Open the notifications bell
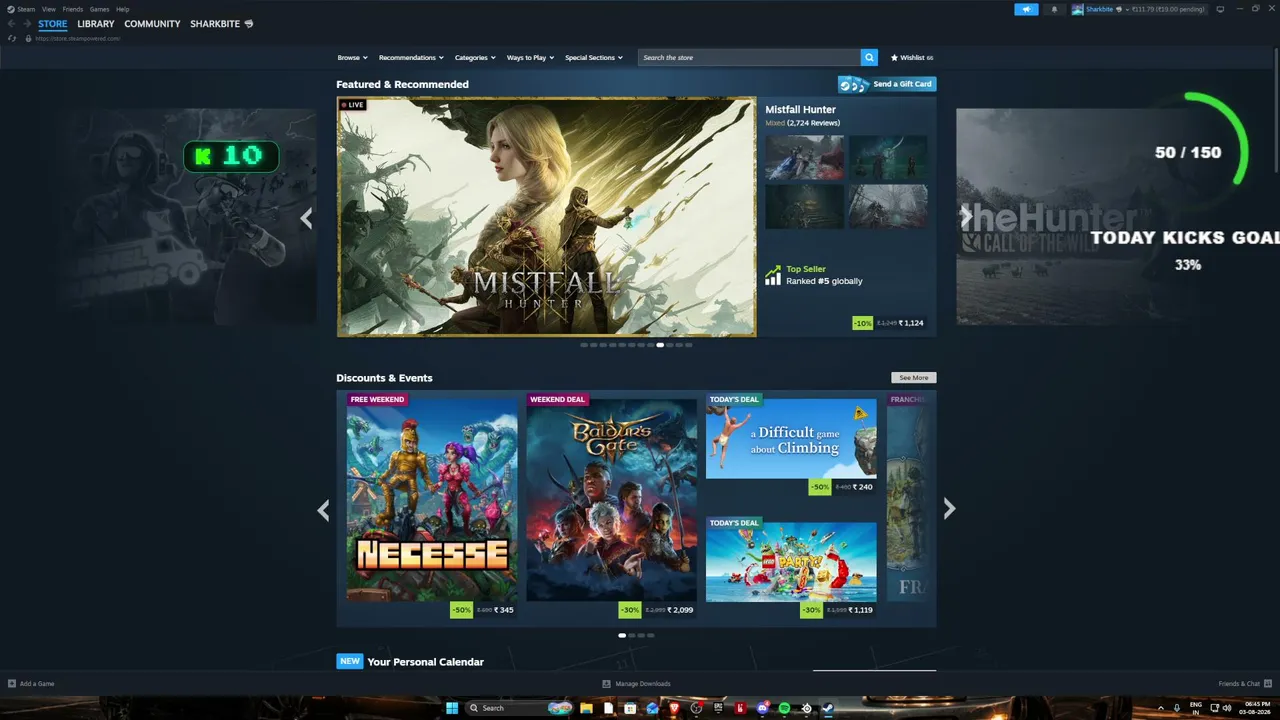The width and height of the screenshot is (1280, 720). (1053, 9)
